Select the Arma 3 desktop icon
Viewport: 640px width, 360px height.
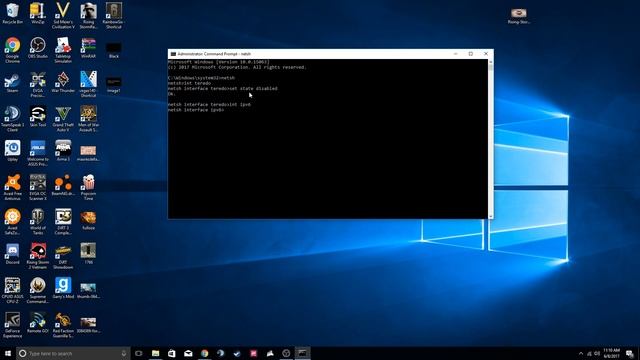tap(63, 151)
